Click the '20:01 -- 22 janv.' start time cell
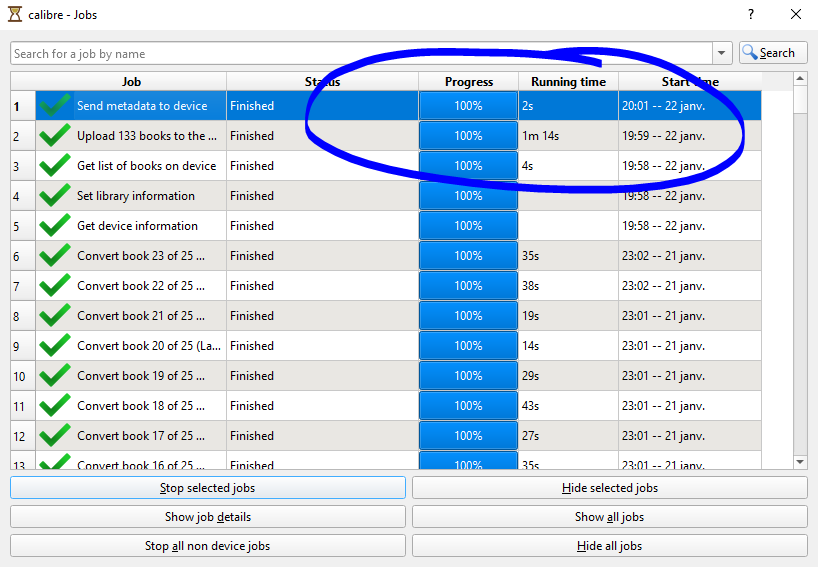This screenshot has height=567, width=818. tap(690, 105)
